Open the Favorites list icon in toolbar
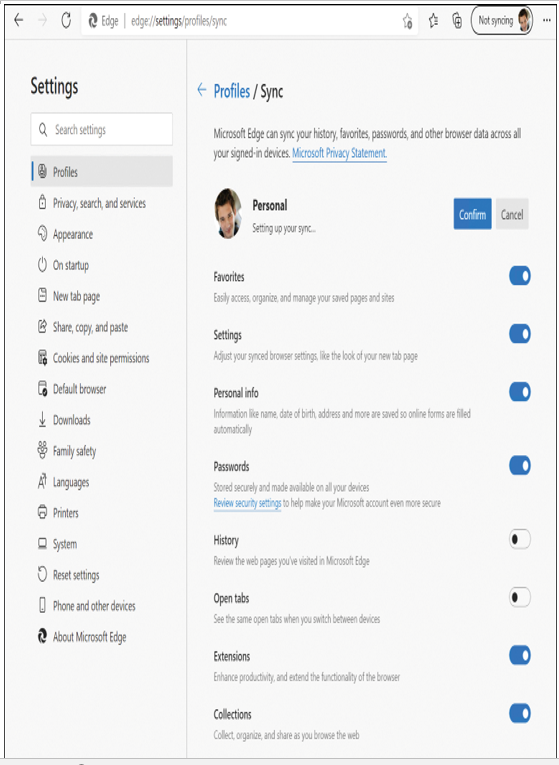Image resolution: width=559 pixels, height=765 pixels. pos(433,21)
